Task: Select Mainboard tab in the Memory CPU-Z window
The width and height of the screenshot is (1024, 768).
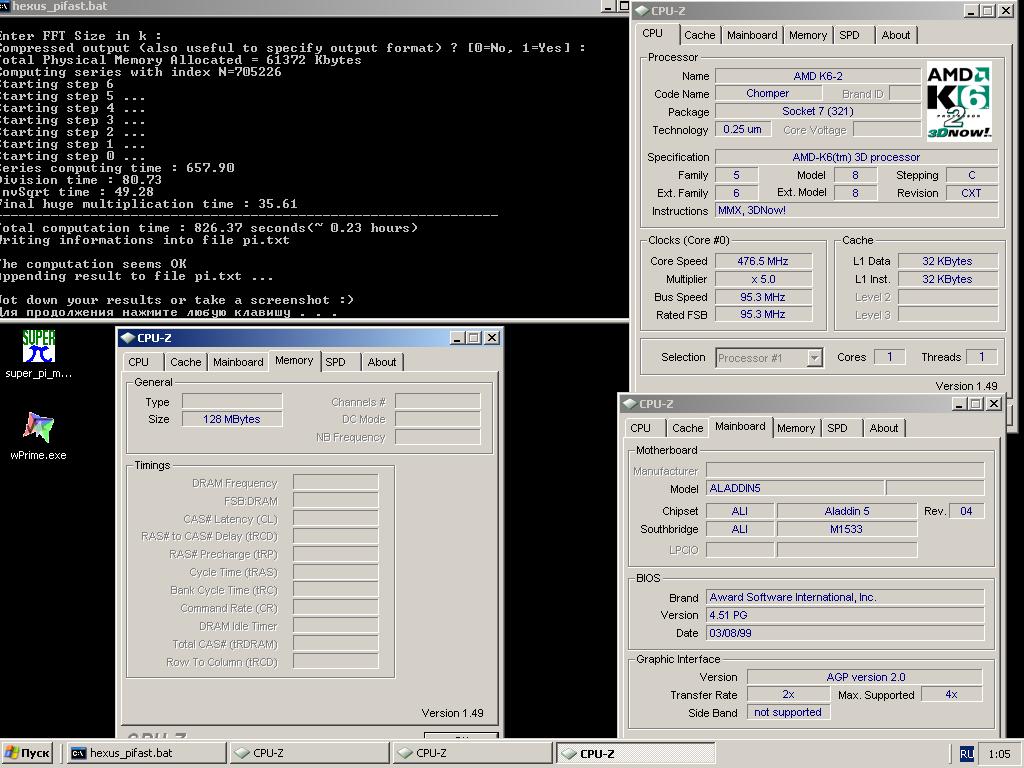Action: click(238, 362)
